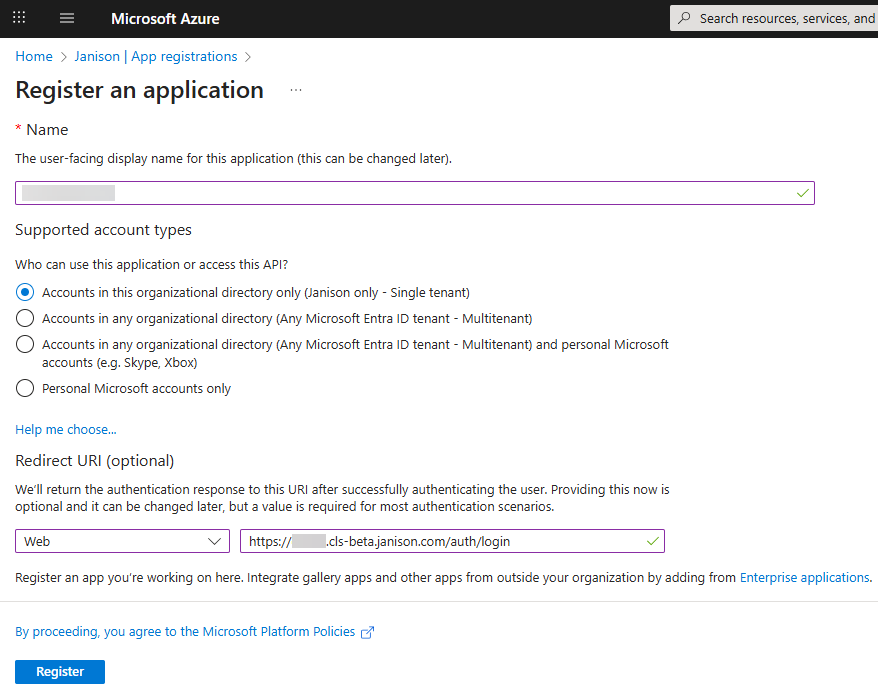Open the hamburger portal menu
The width and height of the screenshot is (878, 695).
click(x=67, y=18)
